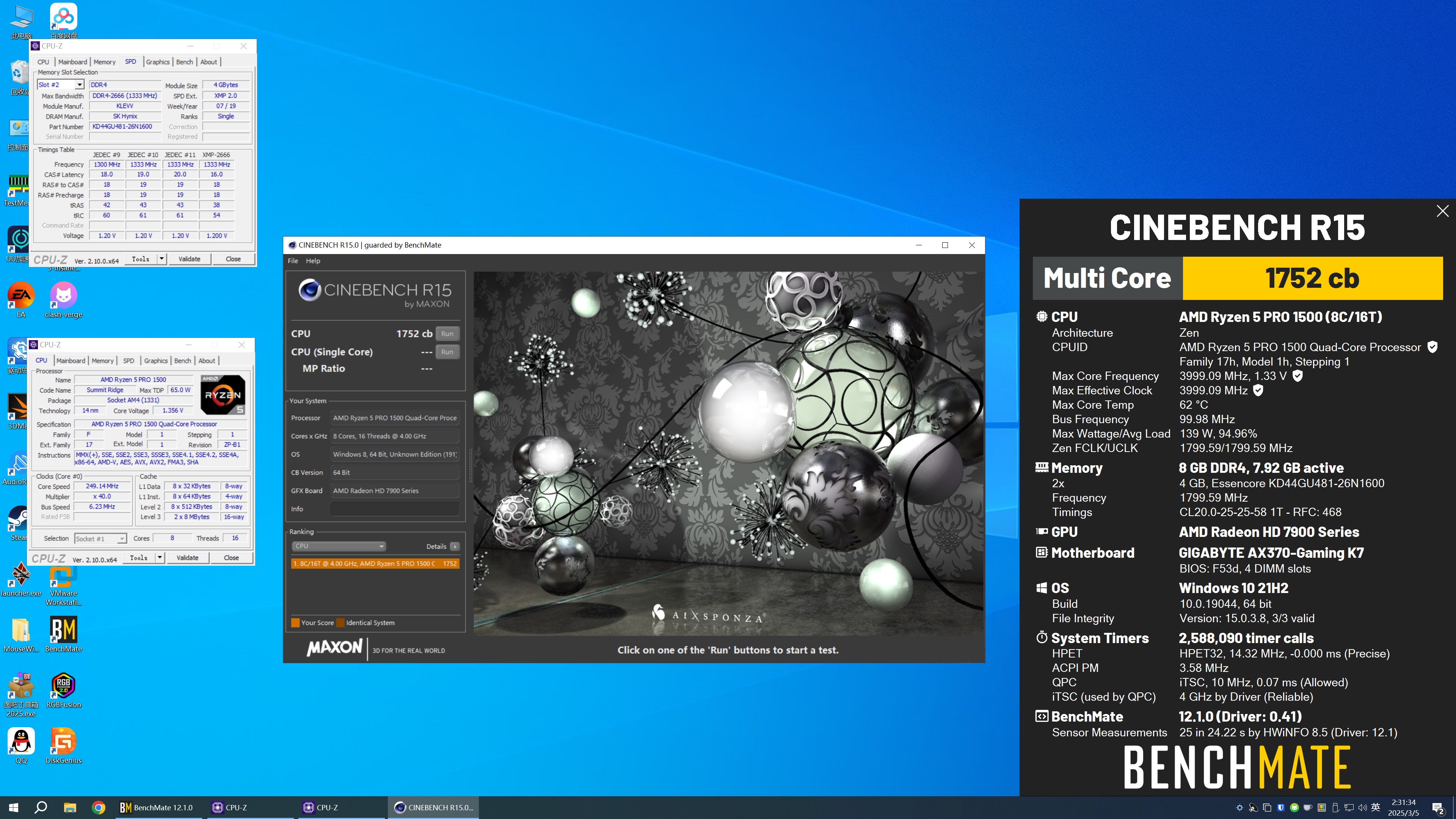Select Graphics tab in top CPU-Z
This screenshot has height=819, width=1456.
(x=158, y=62)
